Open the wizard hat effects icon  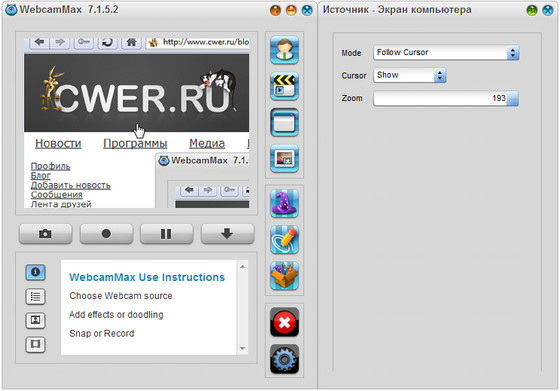pyautogui.click(x=284, y=204)
